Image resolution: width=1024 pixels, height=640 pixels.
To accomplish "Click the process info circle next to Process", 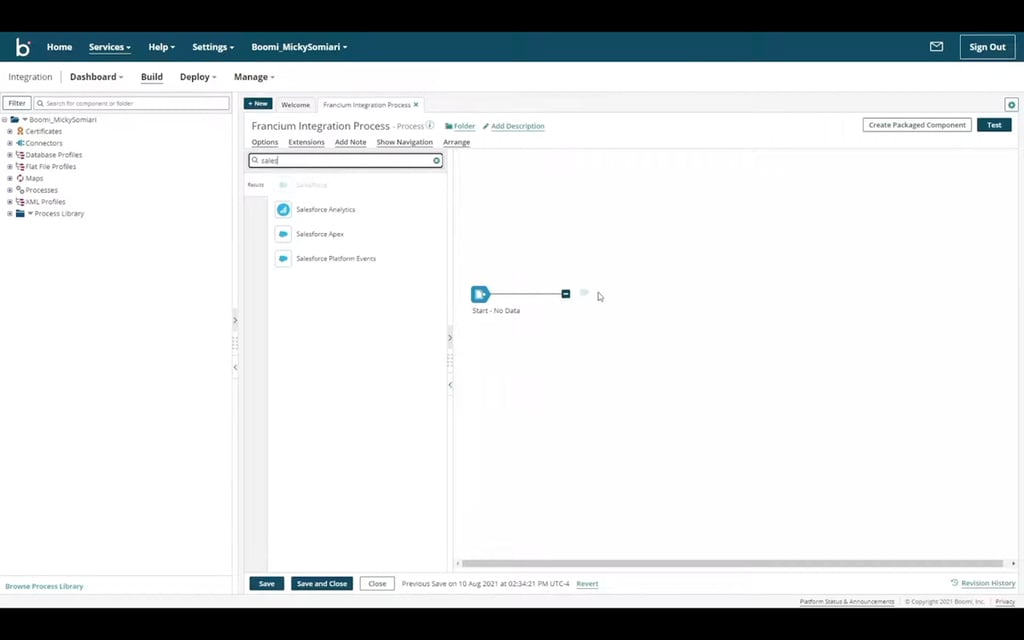I will coord(431,126).
